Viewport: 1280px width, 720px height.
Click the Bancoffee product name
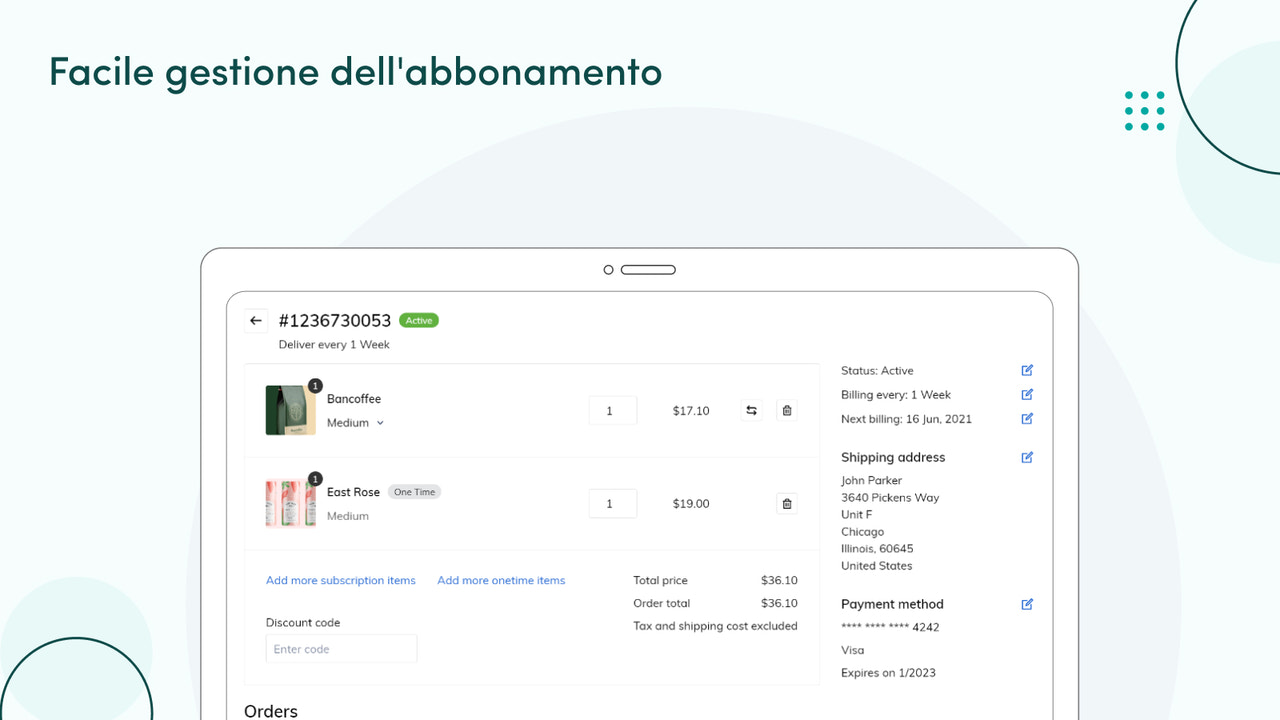pyautogui.click(x=354, y=399)
